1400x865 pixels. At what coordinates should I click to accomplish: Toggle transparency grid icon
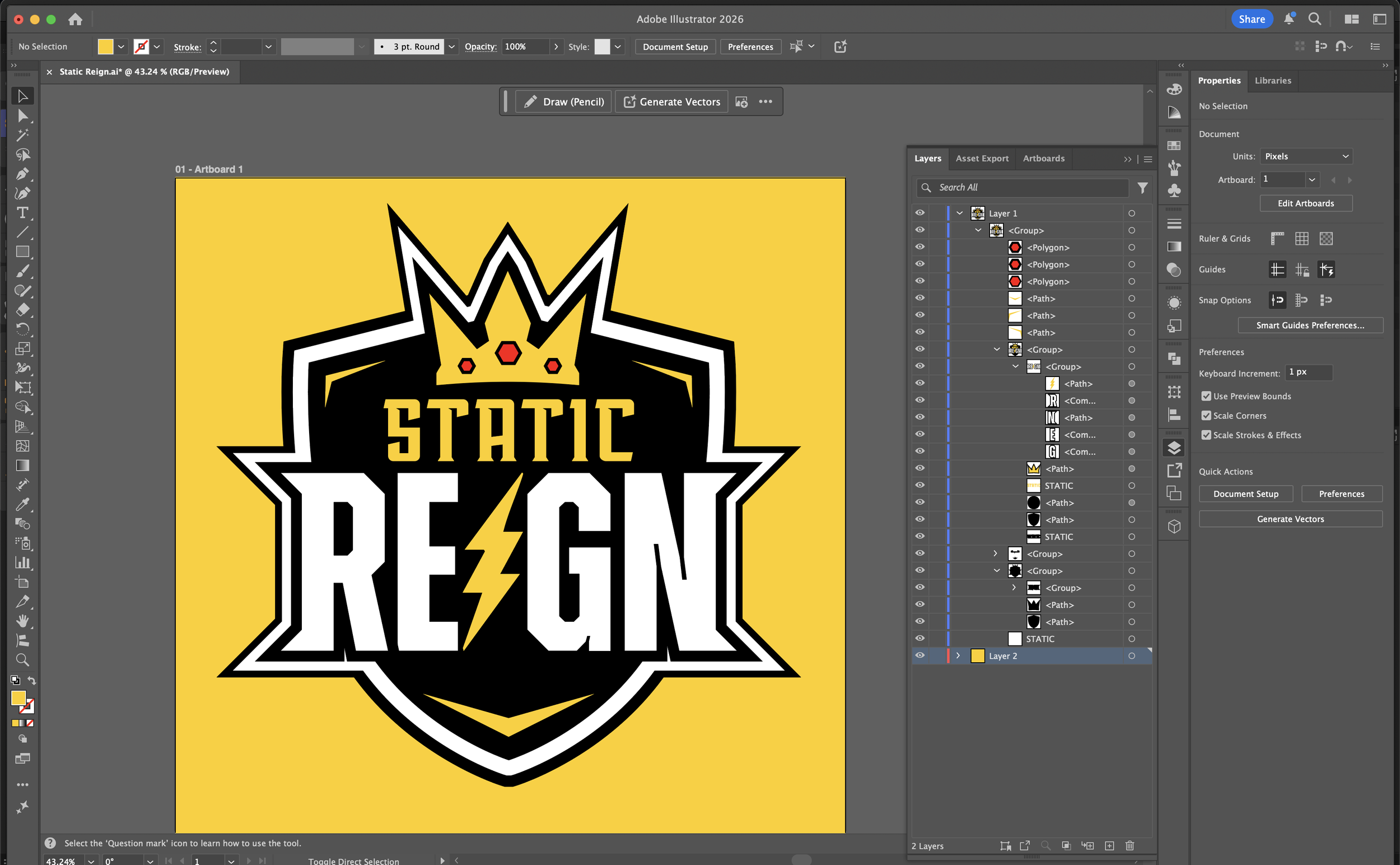tap(1326, 239)
